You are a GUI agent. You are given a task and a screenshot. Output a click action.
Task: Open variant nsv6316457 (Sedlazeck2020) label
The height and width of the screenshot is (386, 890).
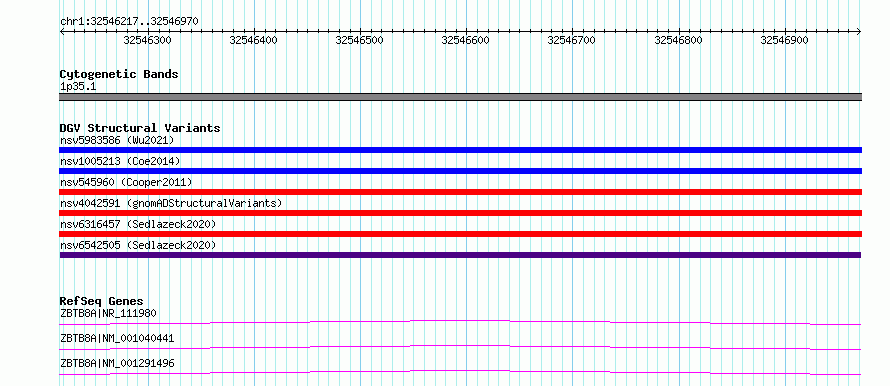point(138,224)
